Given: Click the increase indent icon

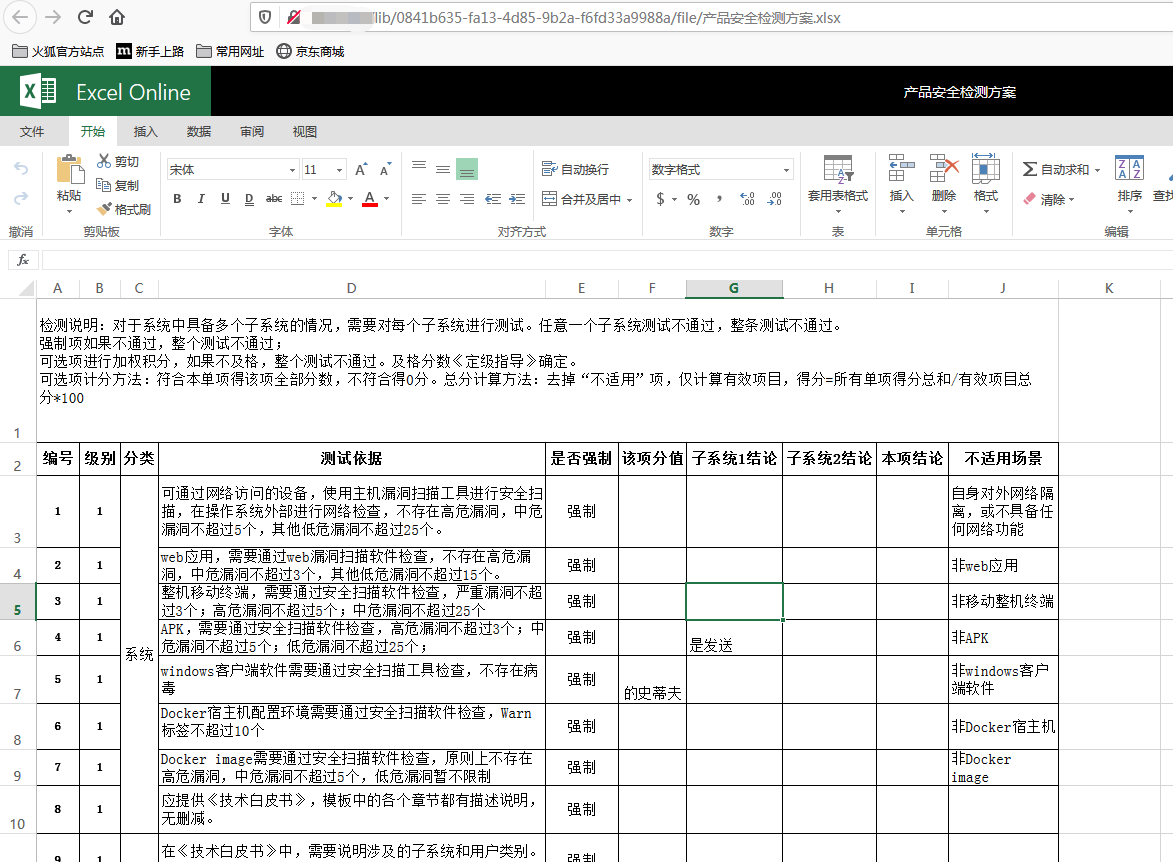Looking at the screenshot, I should point(516,199).
